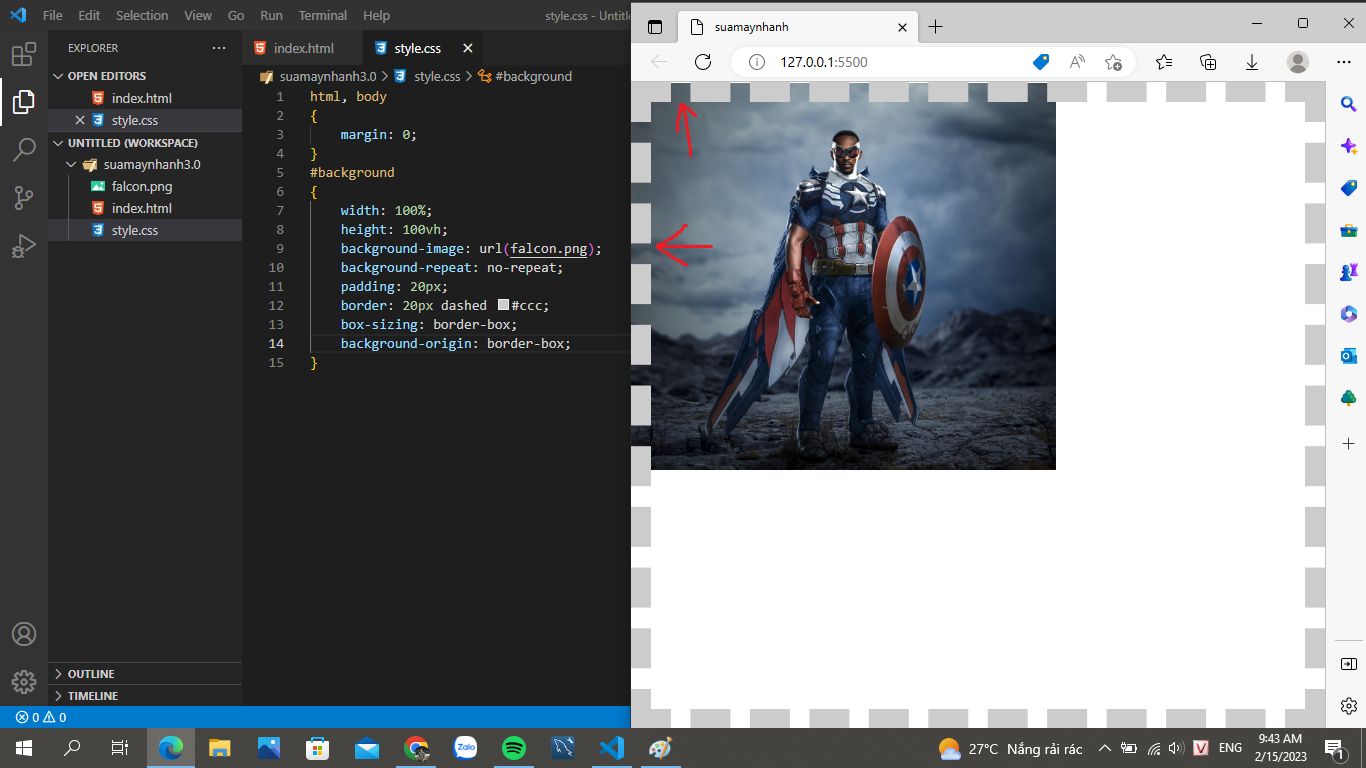This screenshot has height=768, width=1366.
Task: Open Search in Edge sidebar
Action: (1348, 104)
